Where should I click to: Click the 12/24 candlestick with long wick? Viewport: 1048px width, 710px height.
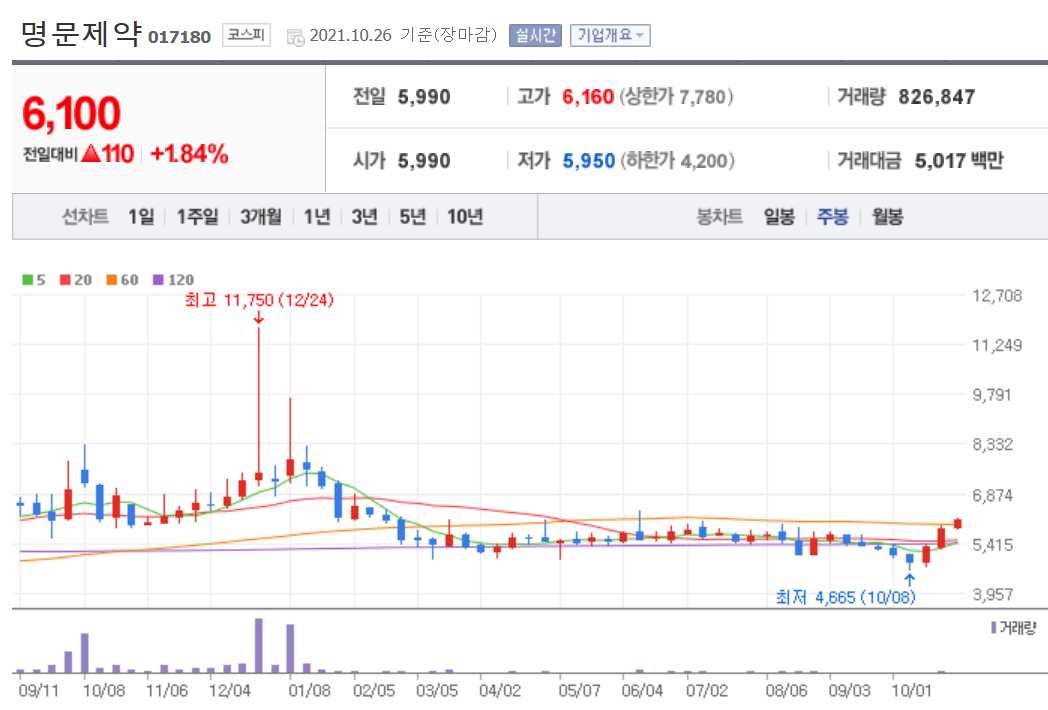tap(259, 406)
